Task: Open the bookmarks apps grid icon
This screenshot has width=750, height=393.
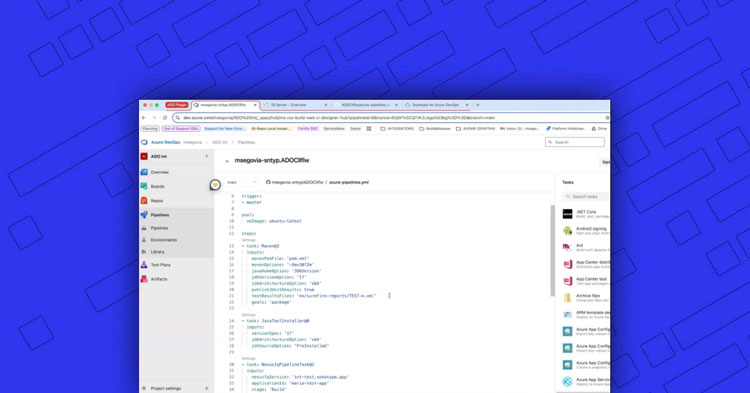Action: (369, 129)
